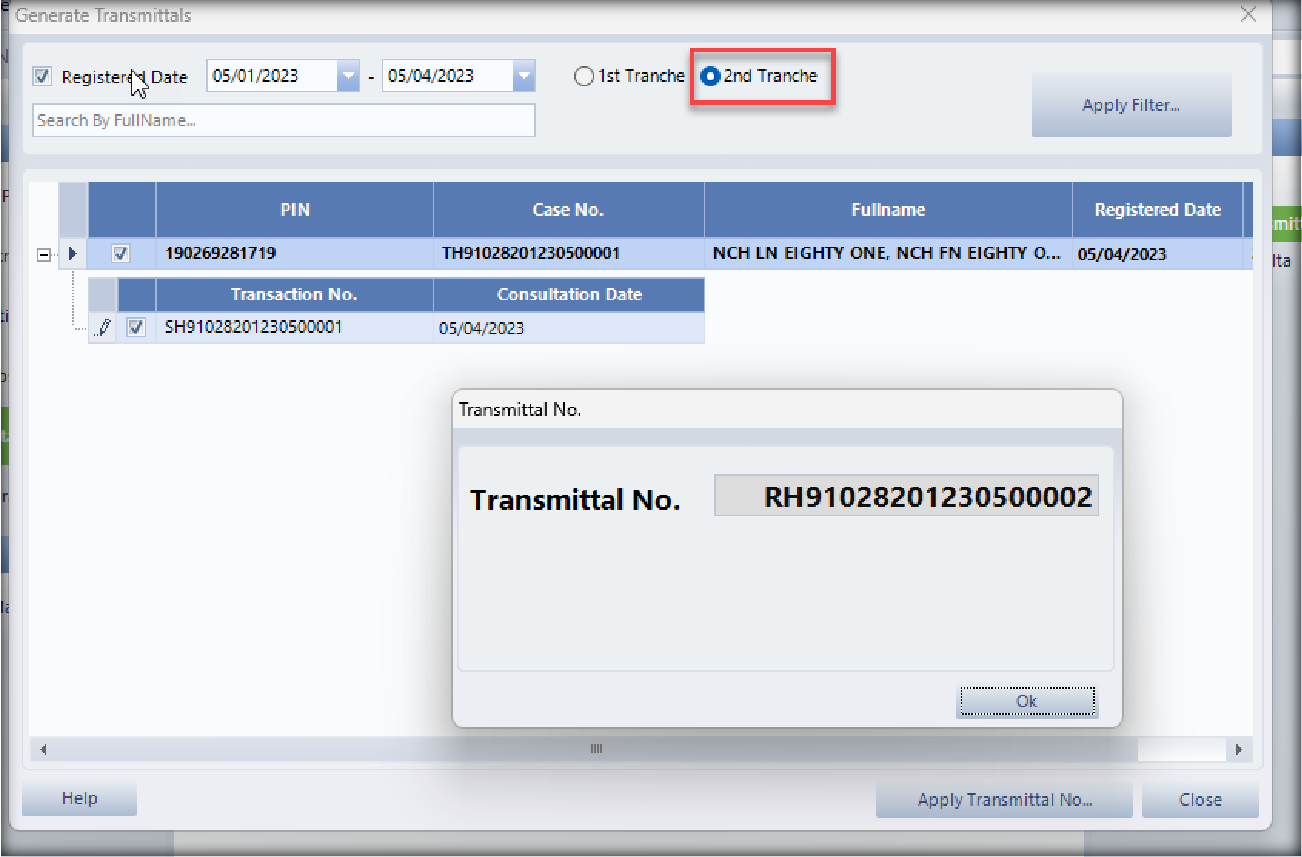The width and height of the screenshot is (1302, 857).
Task: Open the start date 05/01/2023 dropdown
Action: (347, 76)
